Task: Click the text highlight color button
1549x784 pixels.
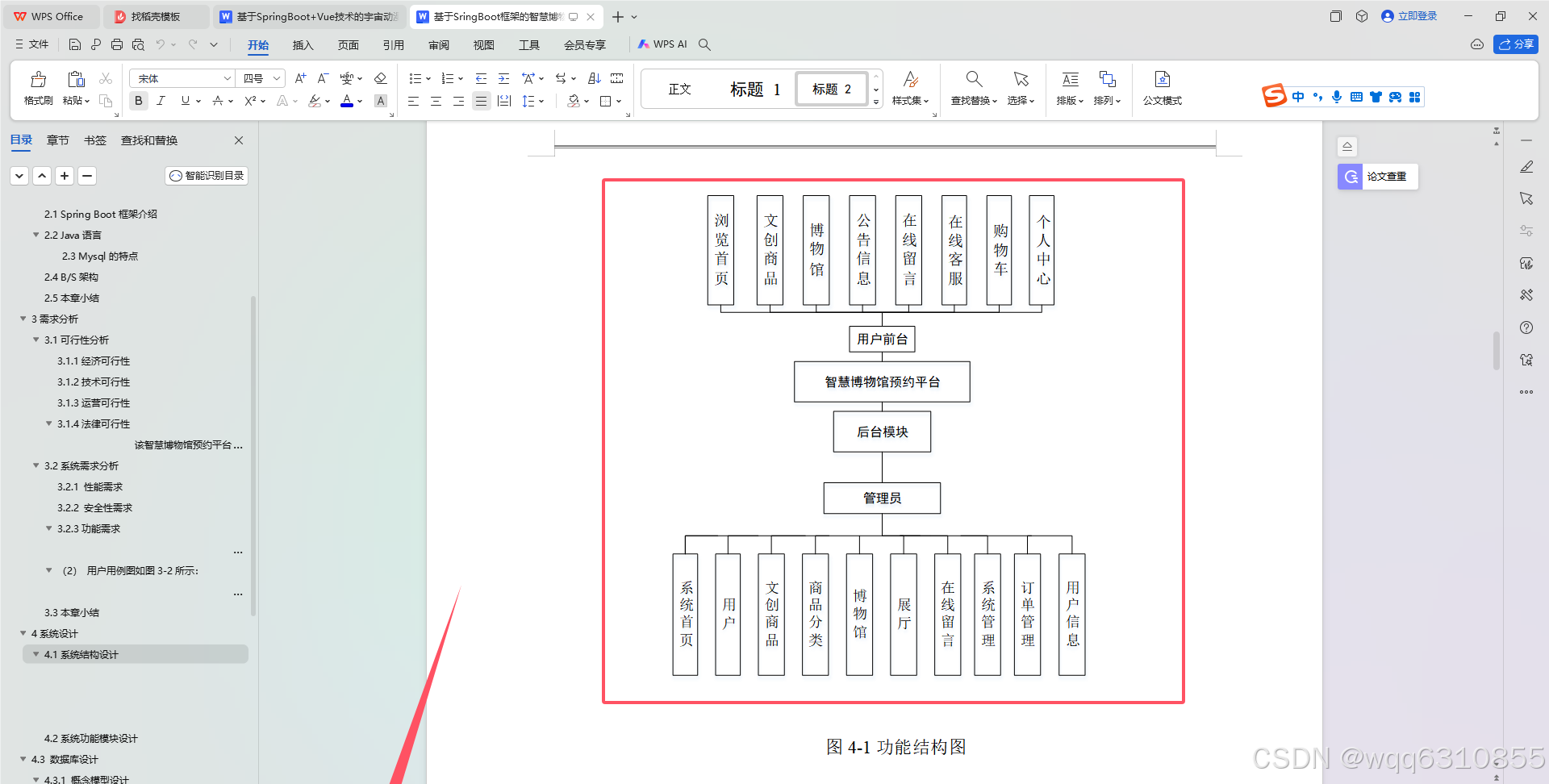Action: [x=315, y=101]
